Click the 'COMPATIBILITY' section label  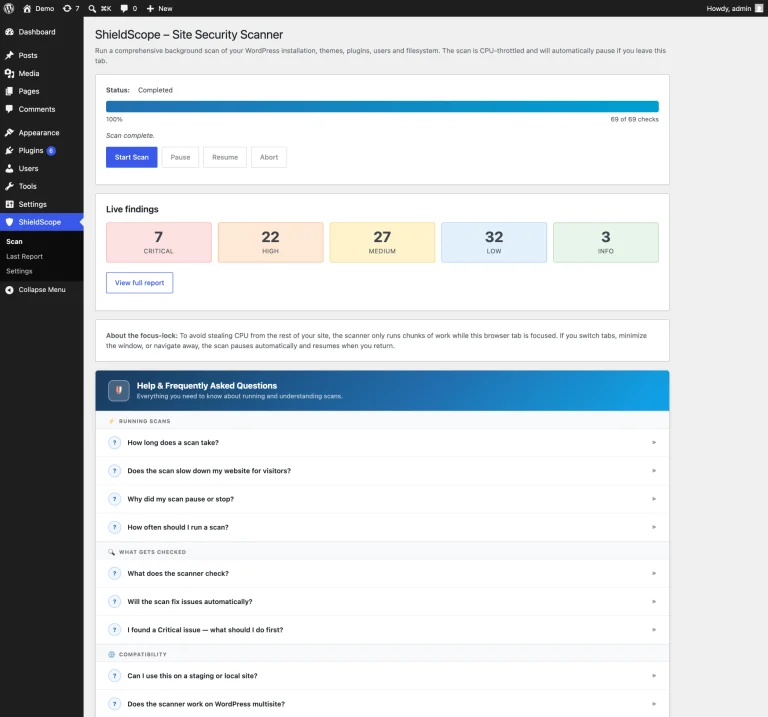143,654
